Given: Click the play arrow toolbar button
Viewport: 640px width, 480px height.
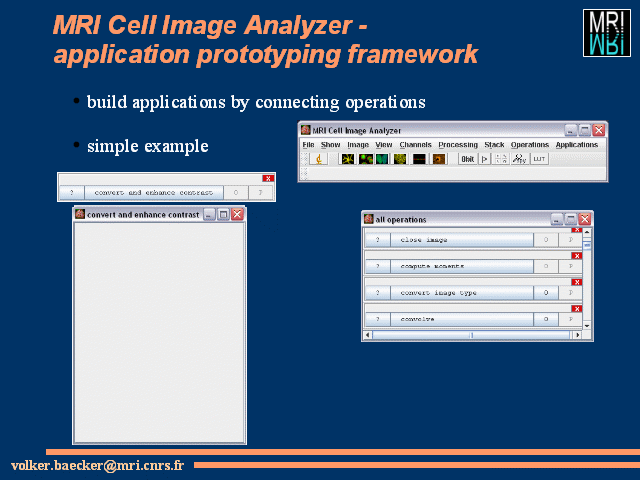Looking at the screenshot, I should [x=484, y=159].
